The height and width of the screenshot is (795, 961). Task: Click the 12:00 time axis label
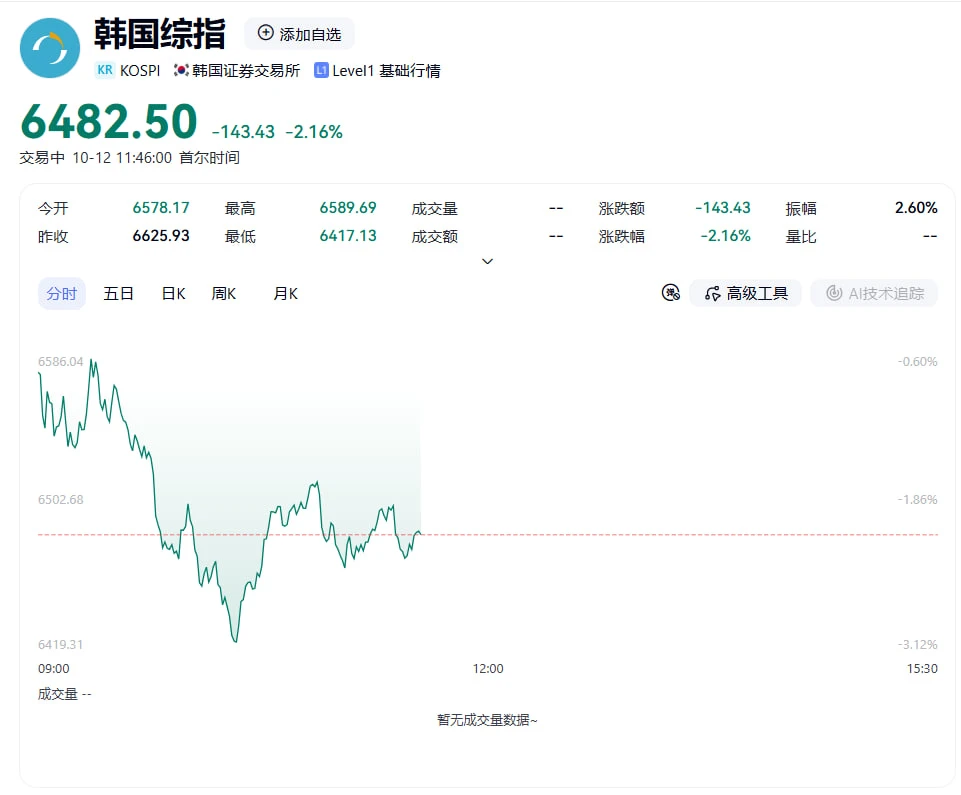[488, 669]
